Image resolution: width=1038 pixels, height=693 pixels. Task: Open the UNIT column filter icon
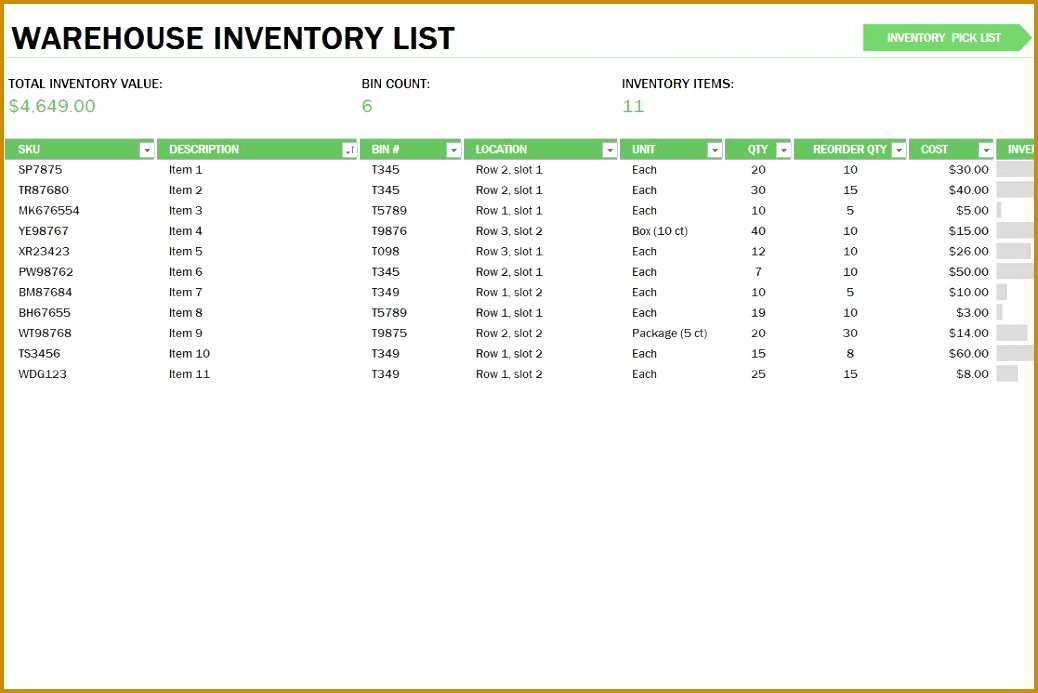pos(713,149)
